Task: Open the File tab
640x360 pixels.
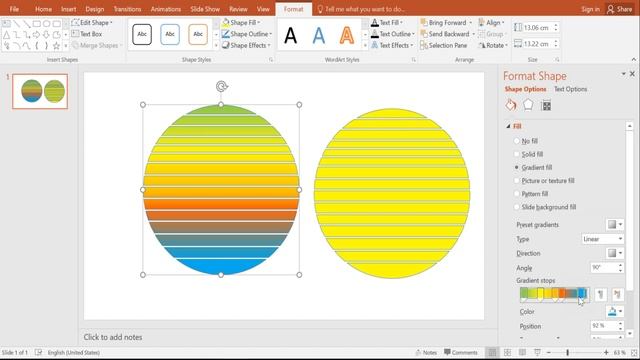Action: coord(14,9)
